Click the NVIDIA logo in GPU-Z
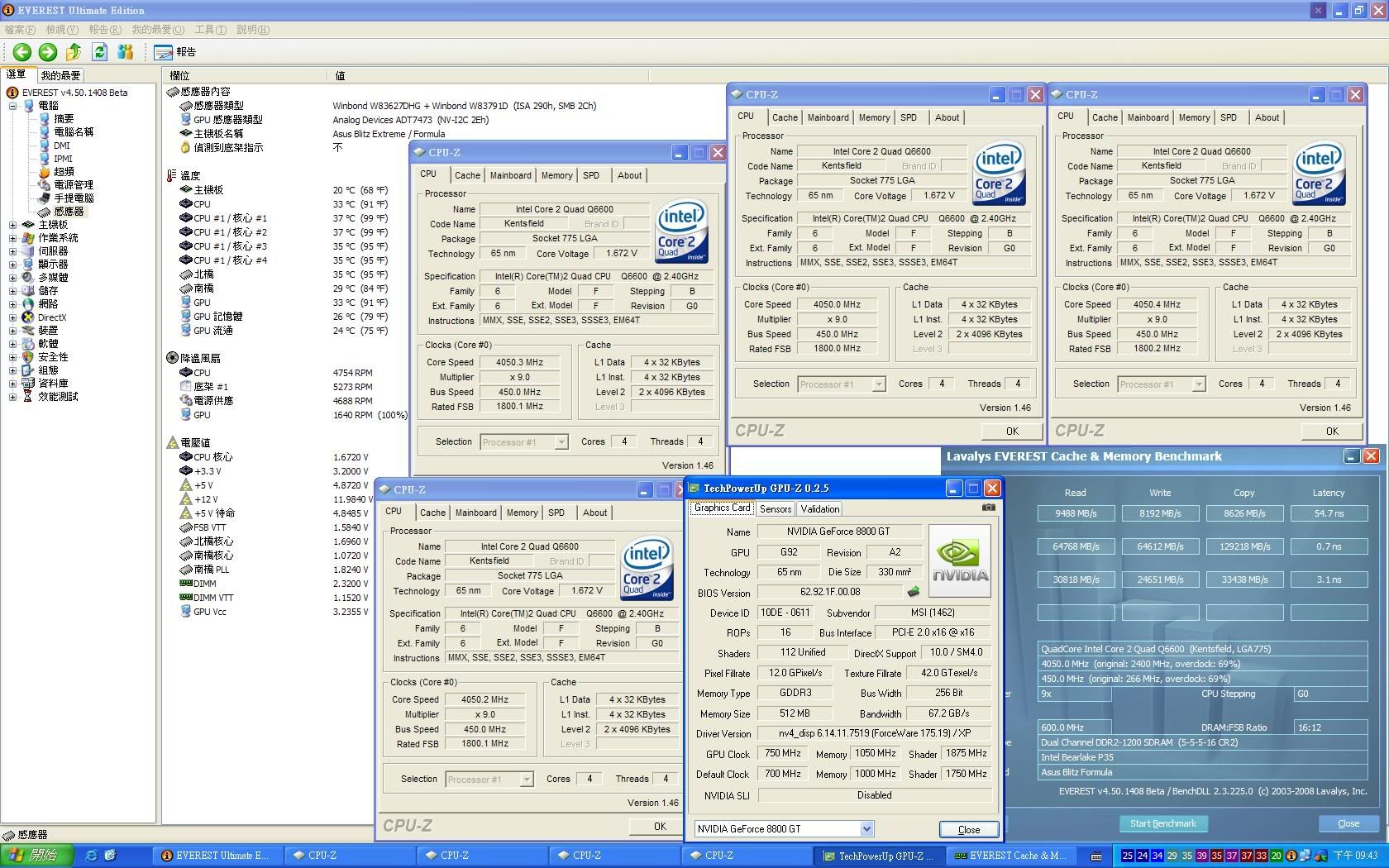1389x868 pixels. click(x=959, y=561)
